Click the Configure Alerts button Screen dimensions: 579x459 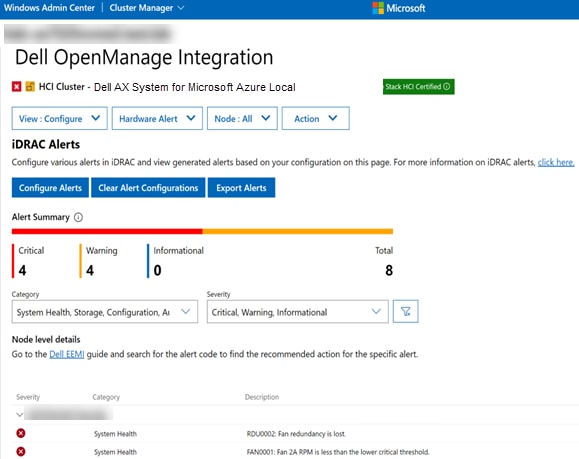tap(50, 188)
